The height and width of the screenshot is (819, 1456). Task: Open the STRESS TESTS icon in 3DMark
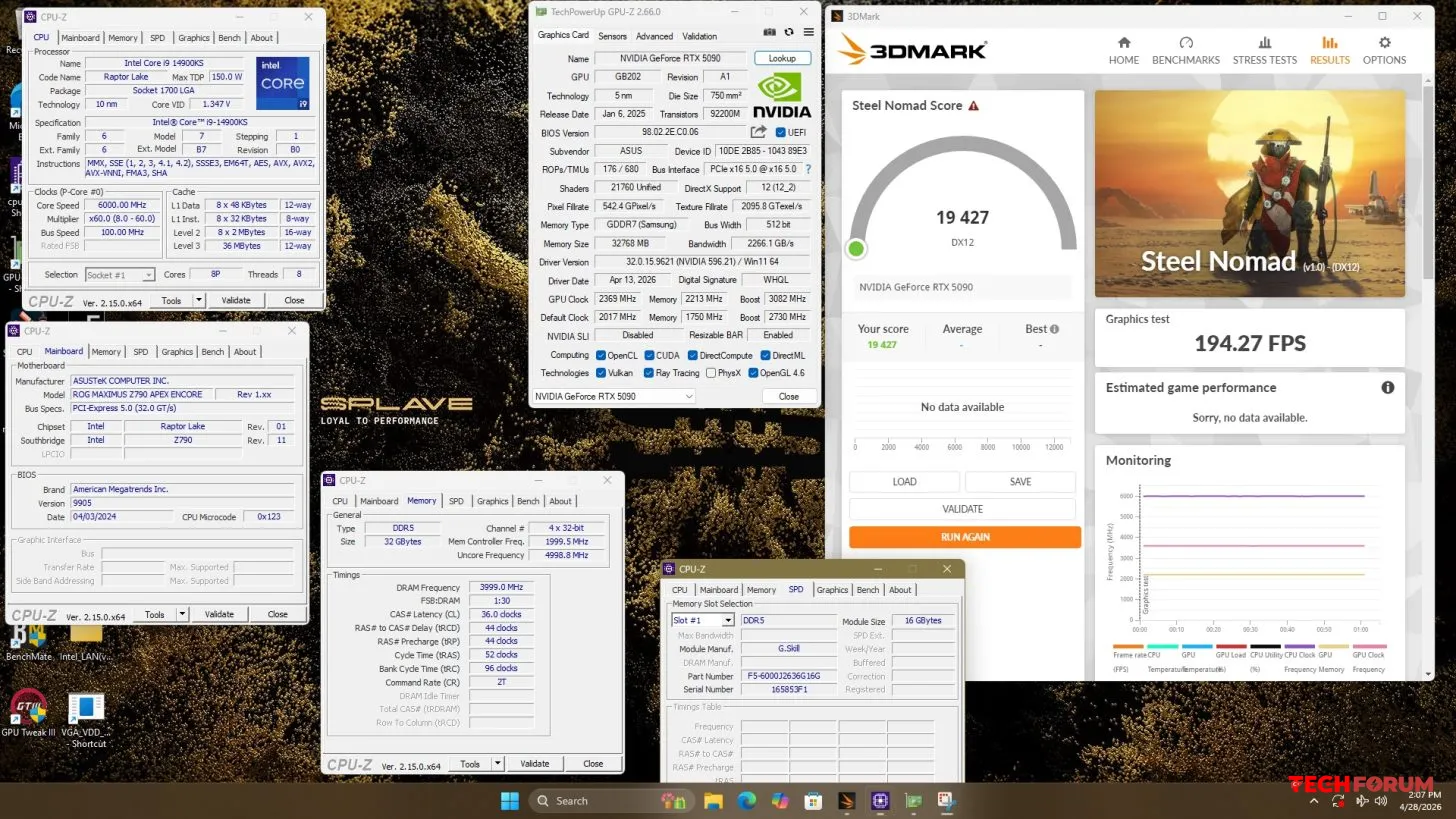tap(1265, 43)
